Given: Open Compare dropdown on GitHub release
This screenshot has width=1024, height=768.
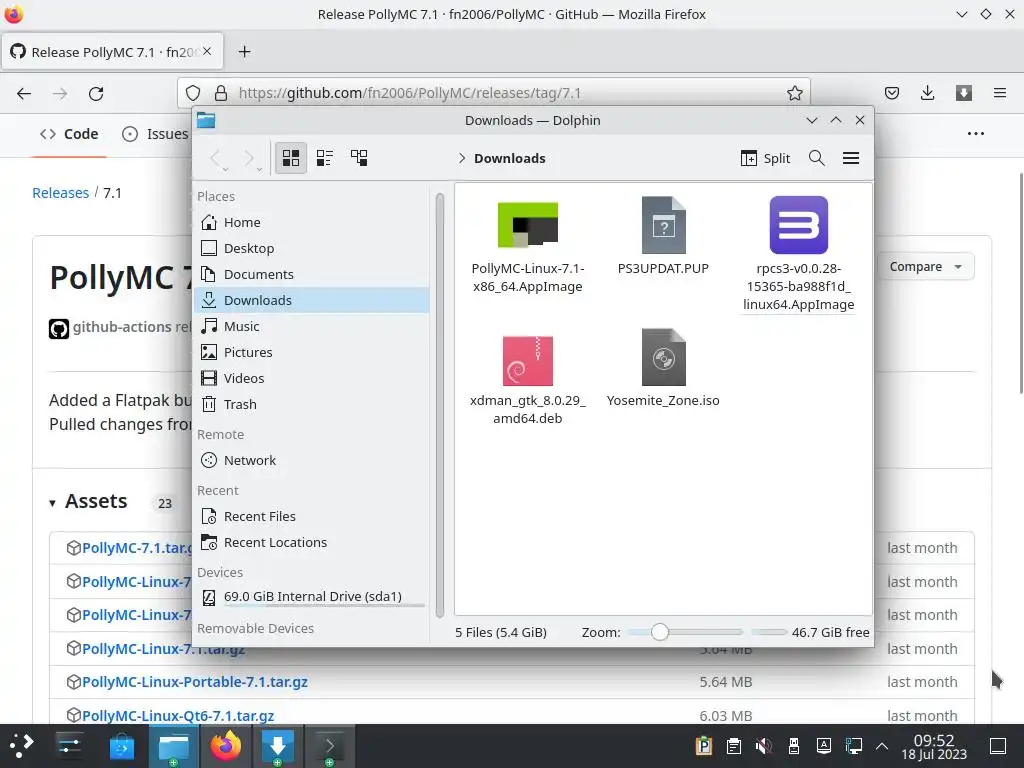Looking at the screenshot, I should click(925, 266).
